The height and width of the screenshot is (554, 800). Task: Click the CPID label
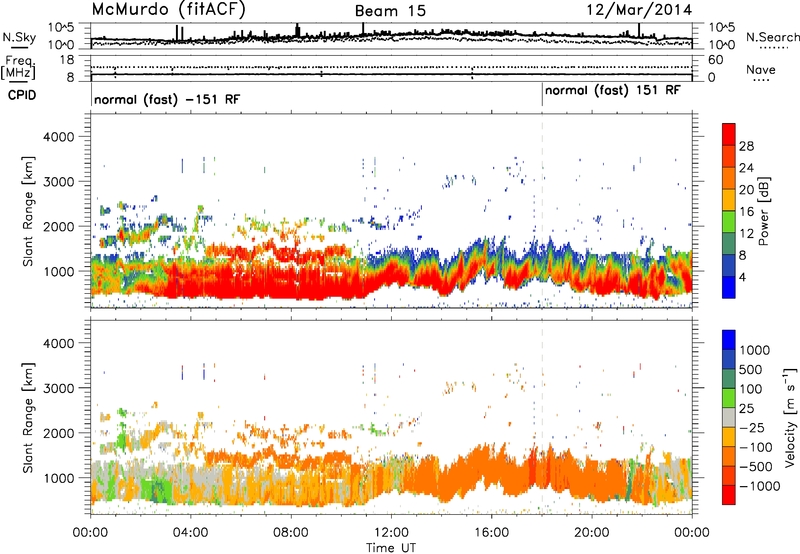click(x=22, y=95)
